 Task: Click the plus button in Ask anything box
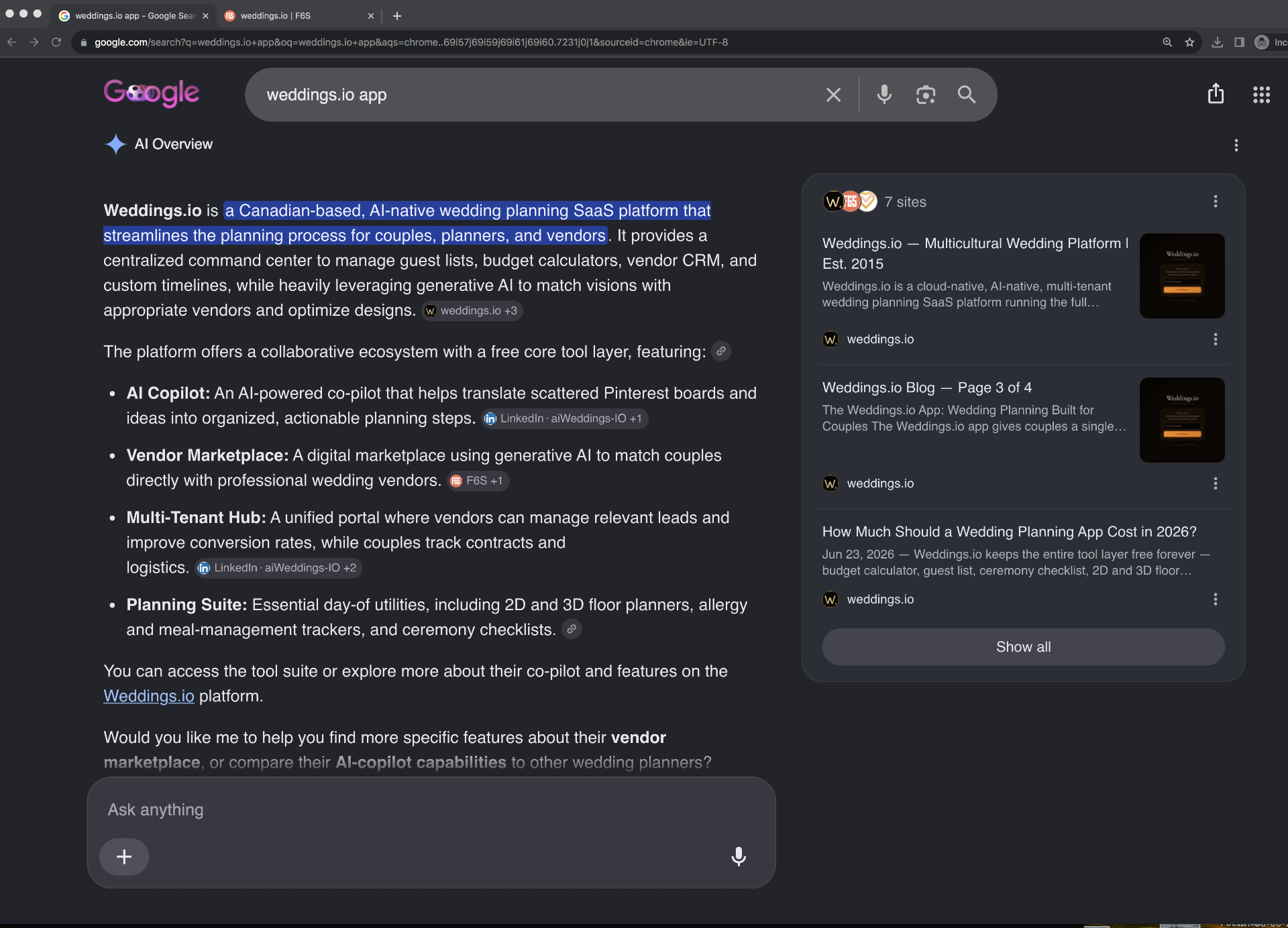[124, 857]
